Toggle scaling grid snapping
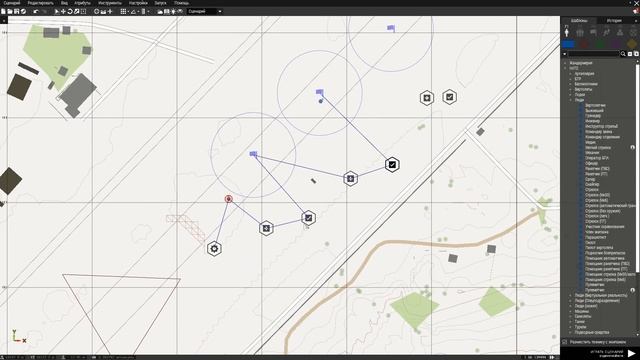This screenshot has height=360, width=640. click(x=144, y=11)
